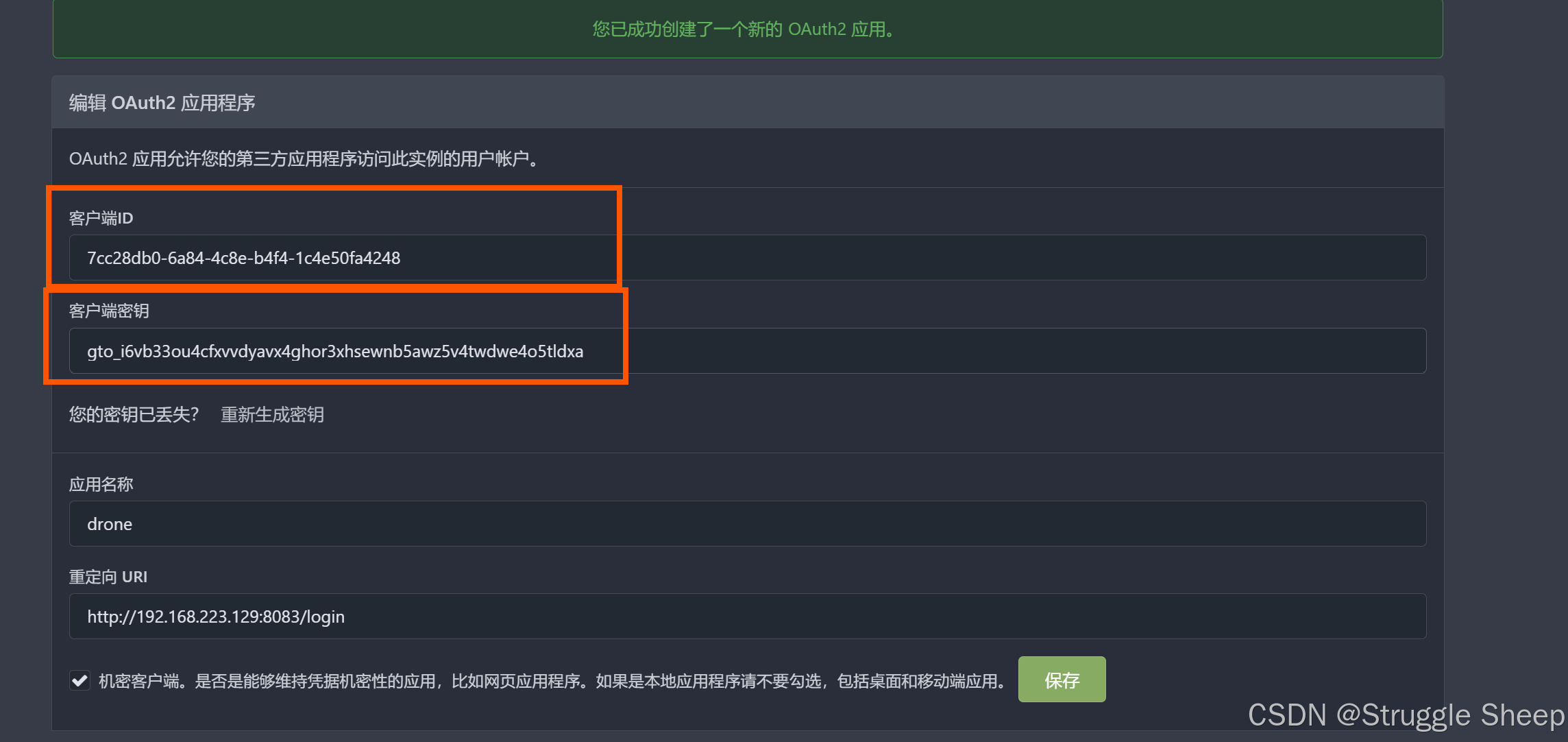This screenshot has height=742, width=1568.
Task: Click the 重定向 URI label
Action: [x=108, y=577]
